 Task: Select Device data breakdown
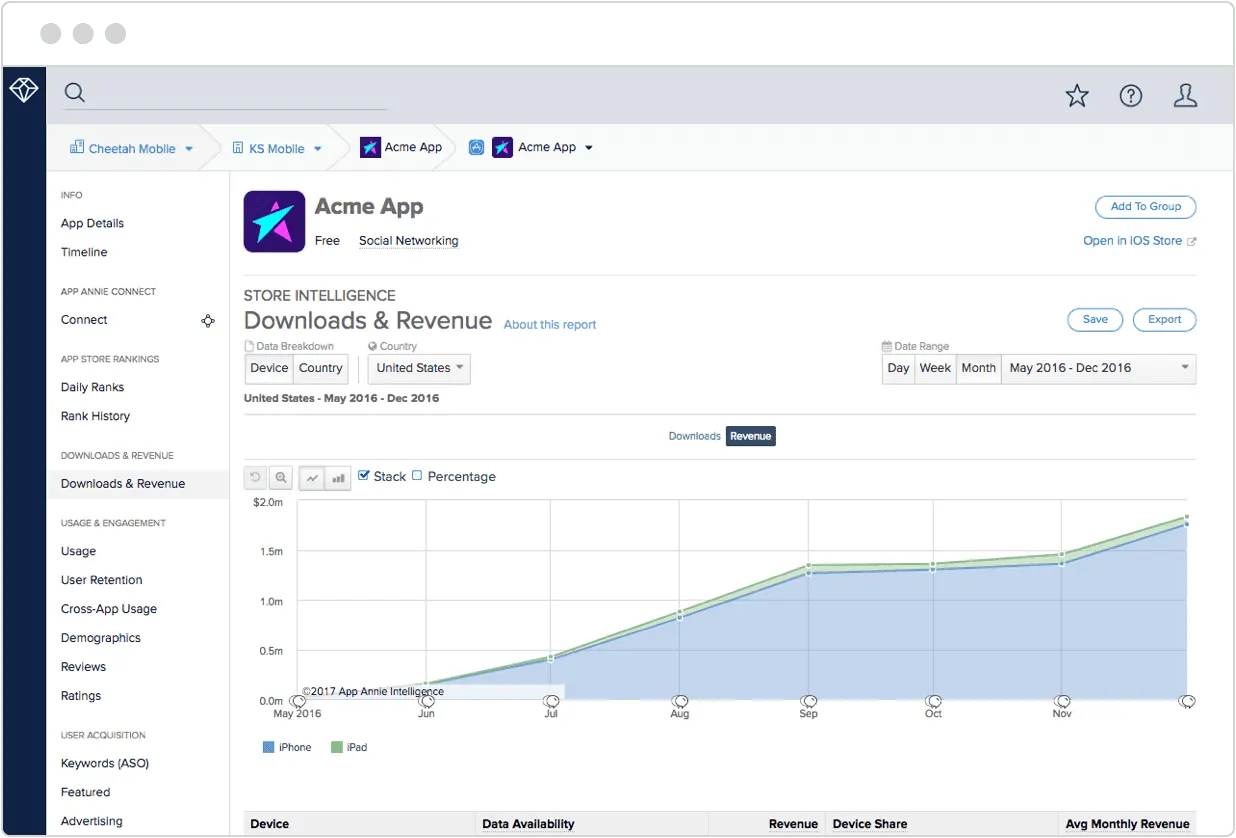[269, 368]
